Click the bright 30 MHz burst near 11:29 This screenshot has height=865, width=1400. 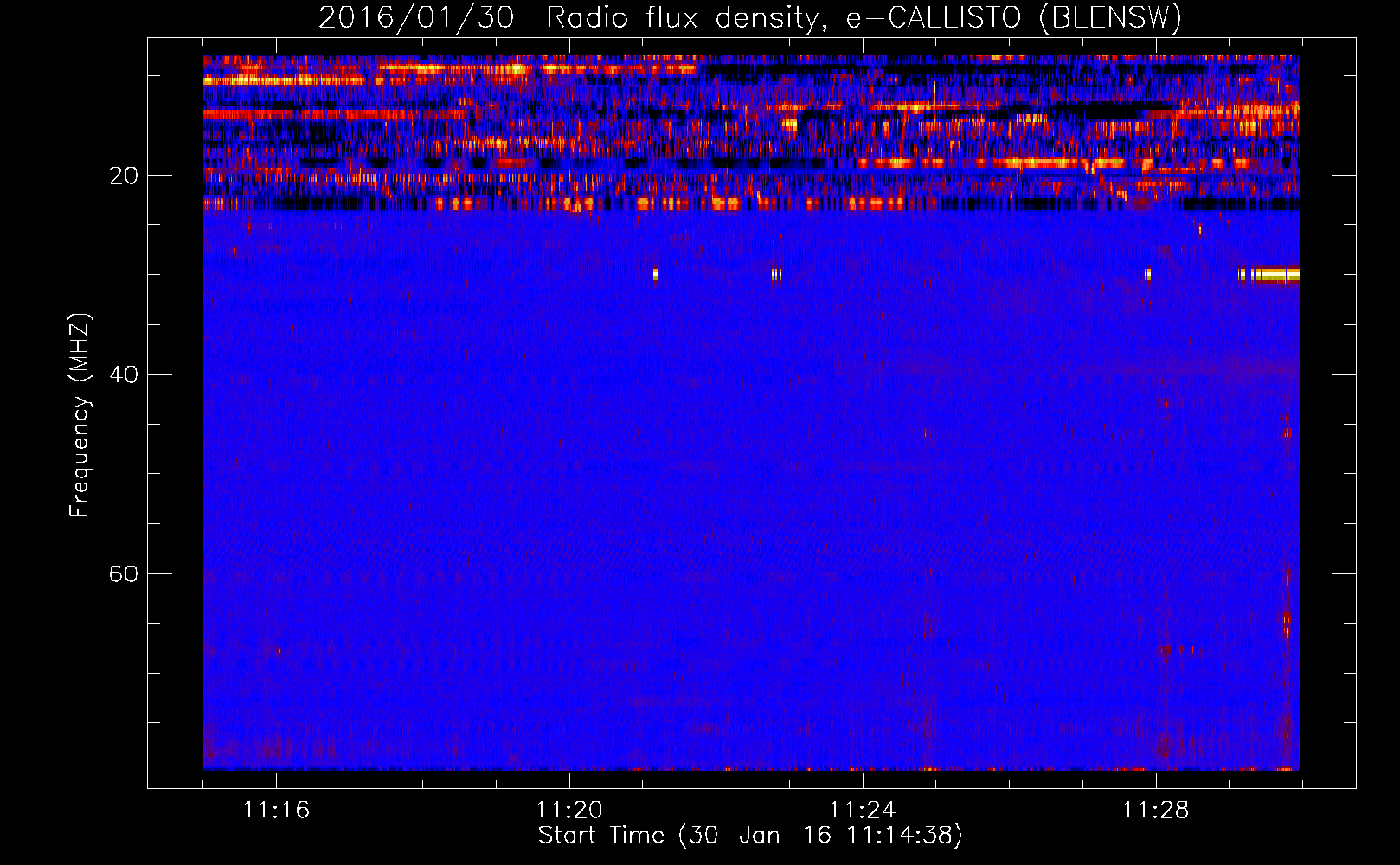click(x=1269, y=274)
